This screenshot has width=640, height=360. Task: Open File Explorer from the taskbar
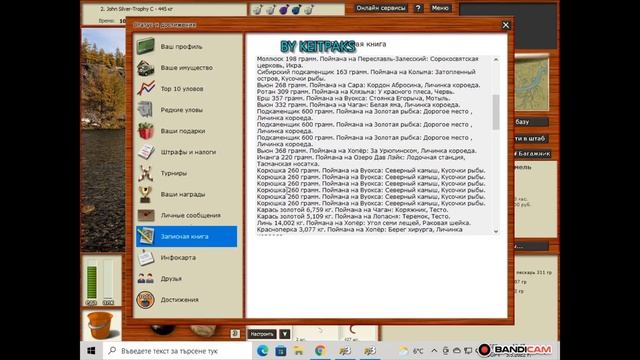point(299,351)
